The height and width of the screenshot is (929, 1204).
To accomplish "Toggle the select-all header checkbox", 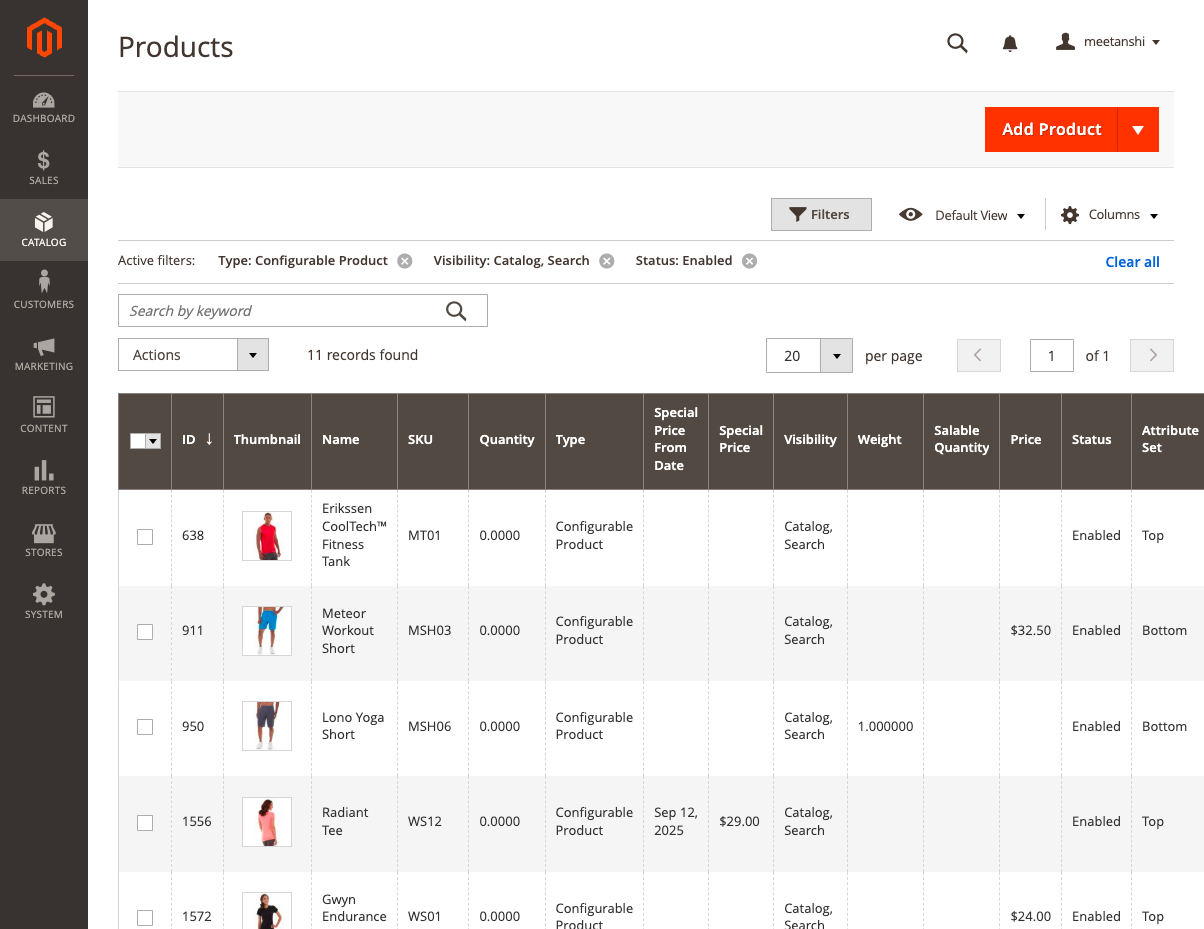I will click(x=138, y=441).
